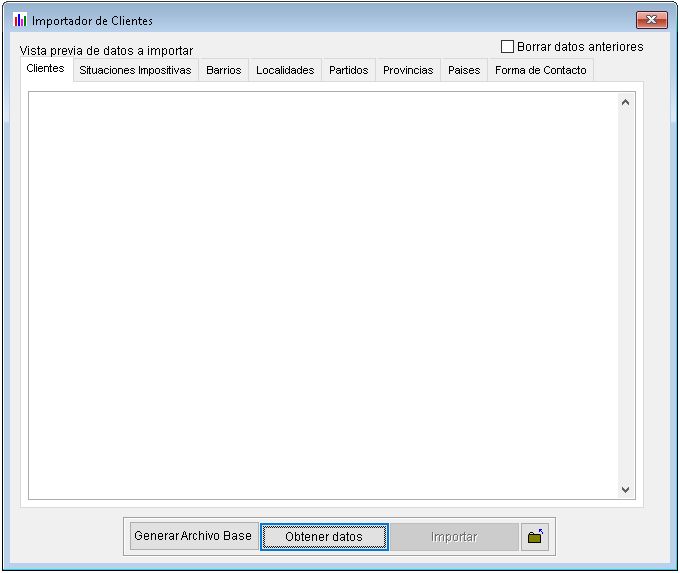This screenshot has width=680, height=573.
Task: Click the Importador de Clientes title icon
Action: (20, 20)
